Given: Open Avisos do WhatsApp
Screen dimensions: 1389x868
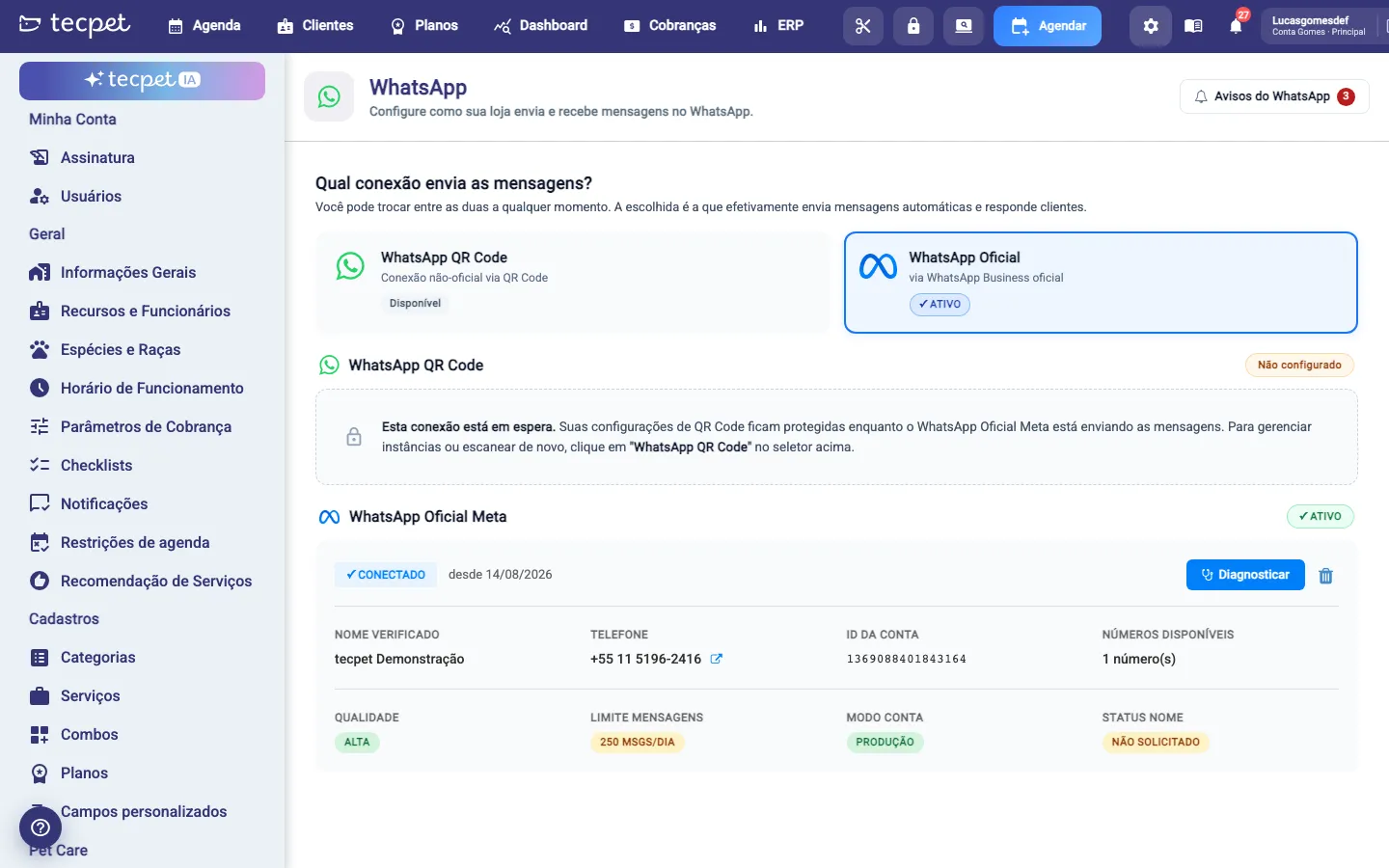Looking at the screenshot, I should tap(1274, 96).
